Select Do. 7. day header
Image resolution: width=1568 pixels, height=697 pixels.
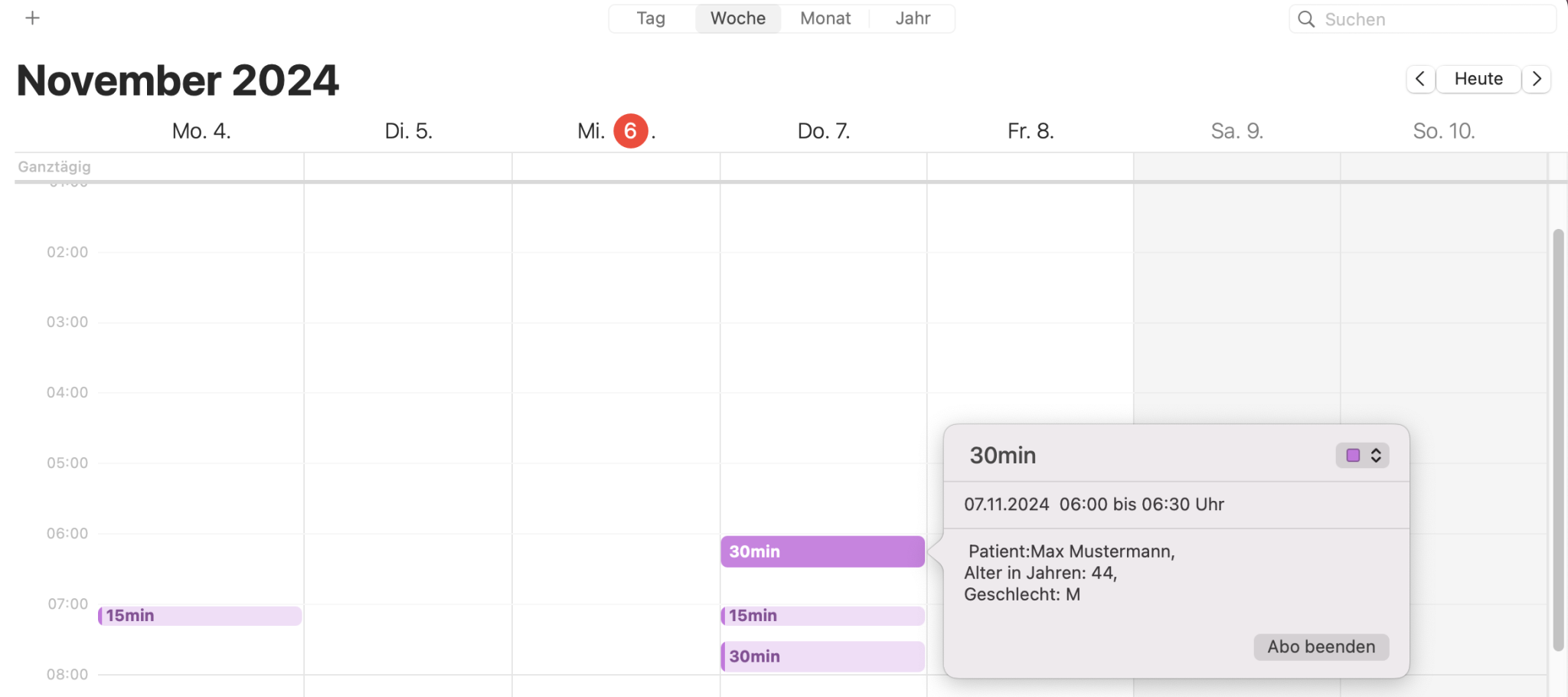pyautogui.click(x=824, y=131)
